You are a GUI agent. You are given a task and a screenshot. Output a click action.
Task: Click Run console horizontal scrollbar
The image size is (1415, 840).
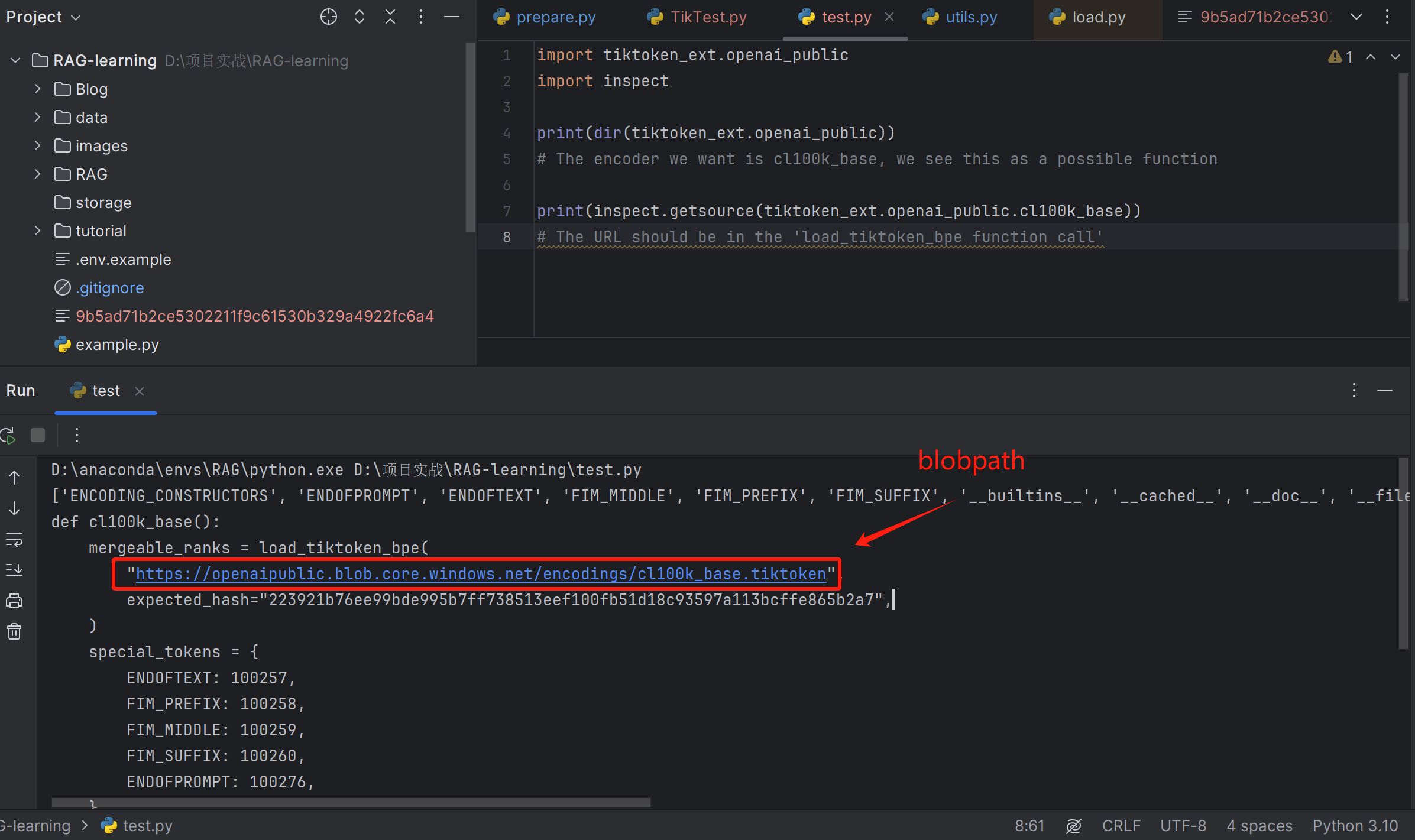351,802
